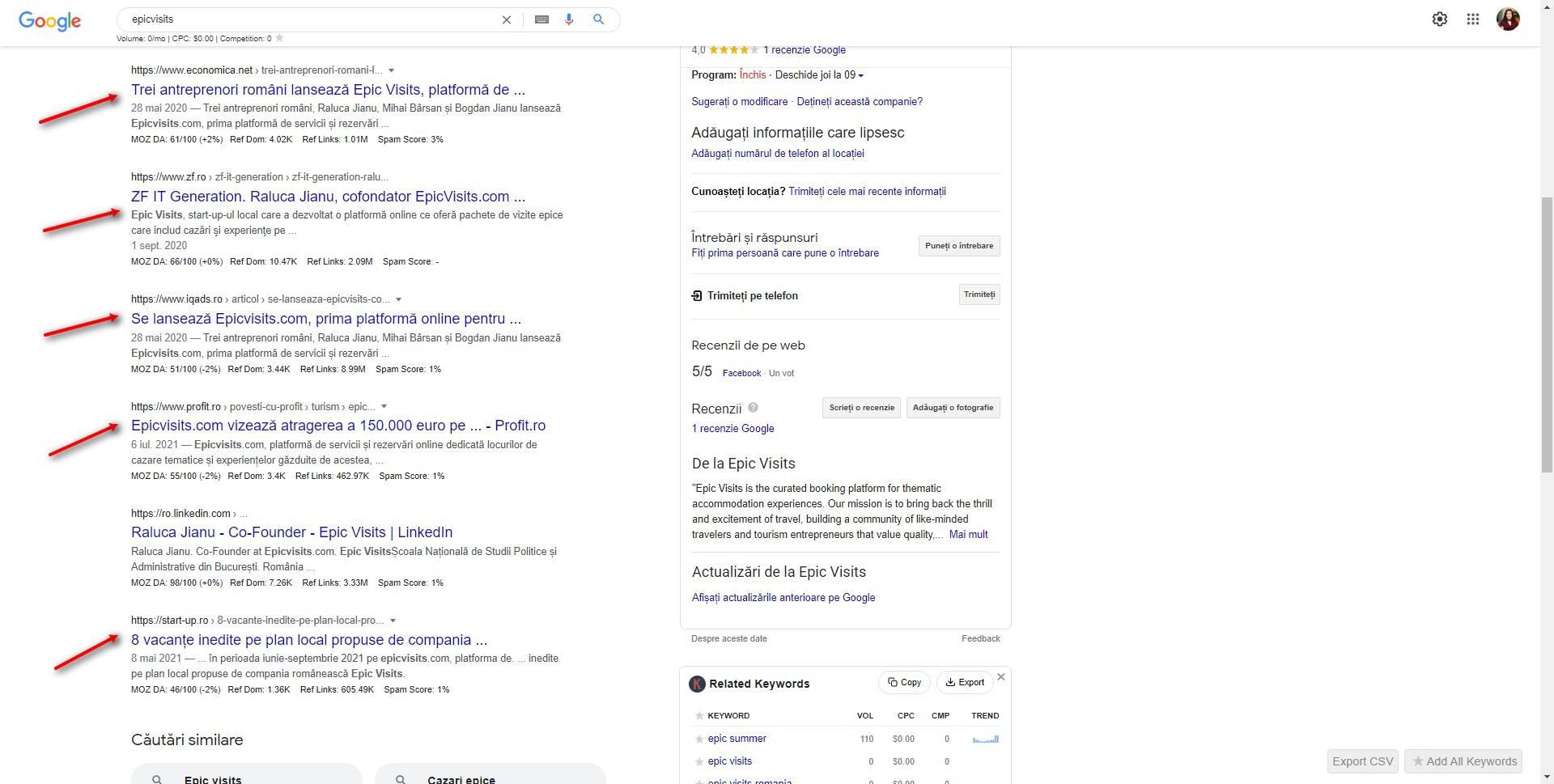Screen dimensions: 1554x784
Task: Open '1 recenzie Google' under Recenzii
Action: pos(732,429)
